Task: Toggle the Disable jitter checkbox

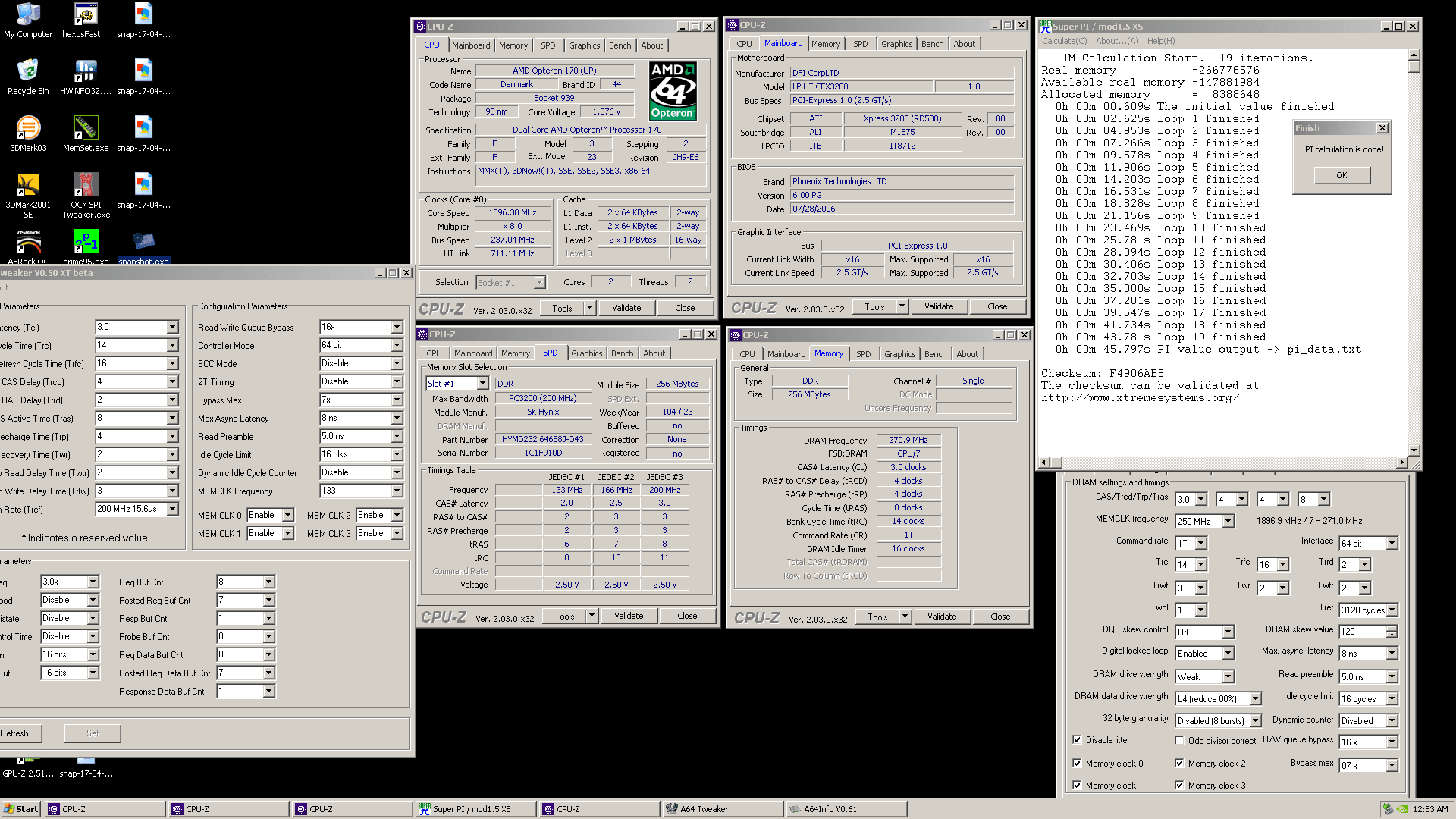Action: 1077,739
